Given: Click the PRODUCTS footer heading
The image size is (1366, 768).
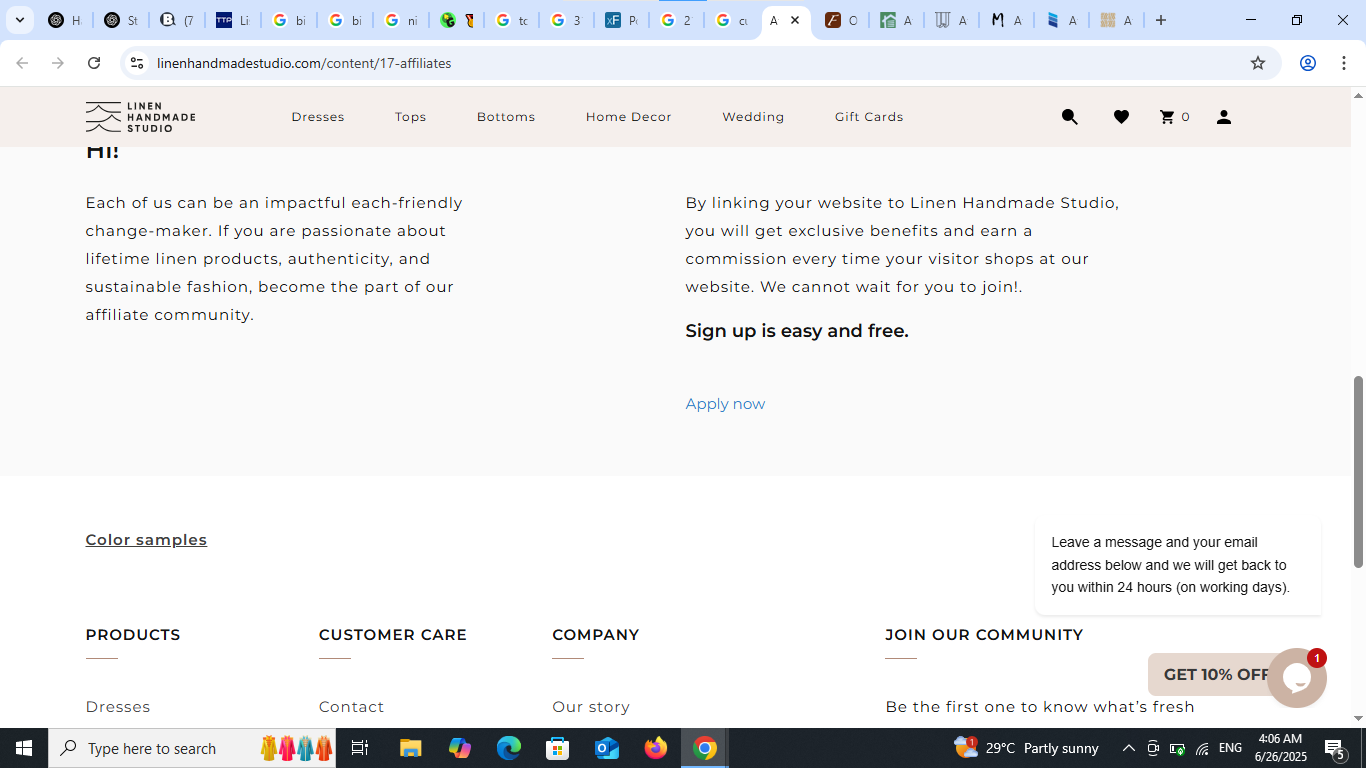Looking at the screenshot, I should pyautogui.click(x=133, y=635).
